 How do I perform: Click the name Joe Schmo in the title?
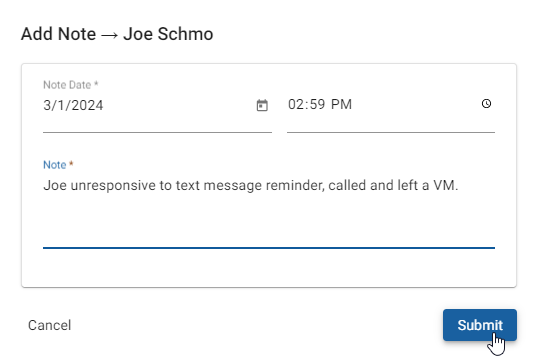coord(168,34)
